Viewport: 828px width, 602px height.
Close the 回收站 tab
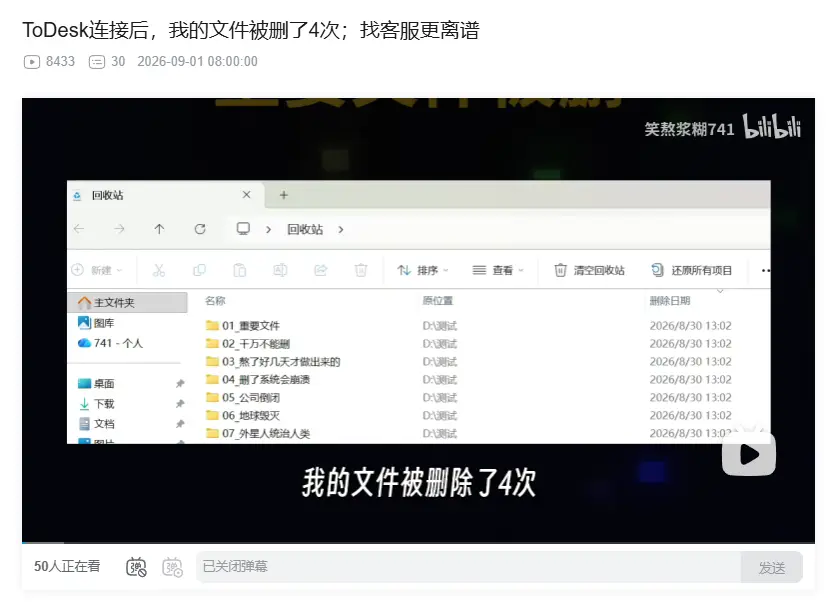(x=246, y=195)
